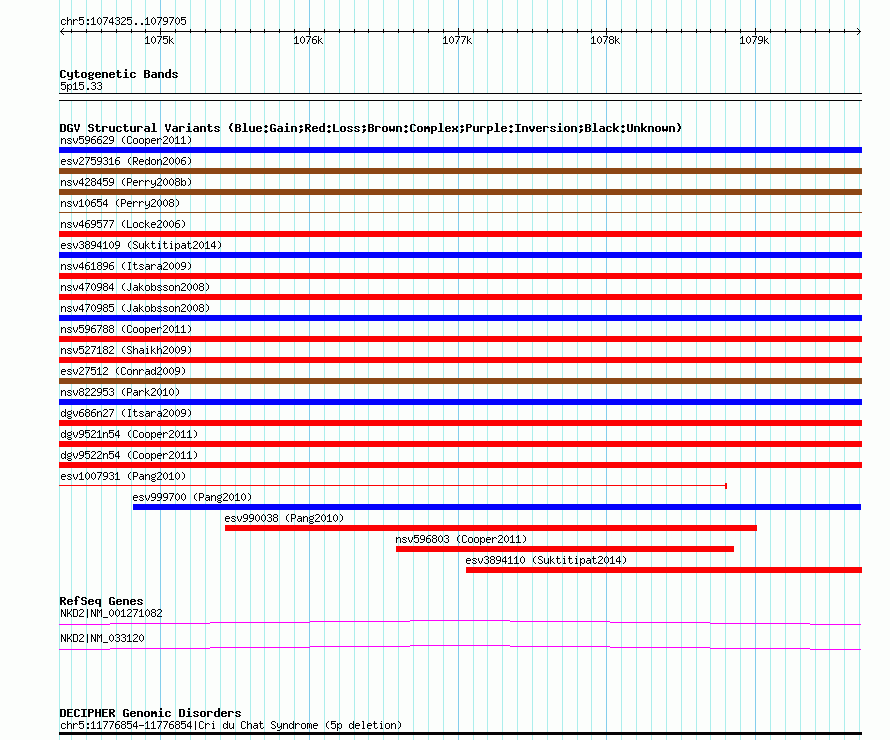Click the nsv470984 (Jakobsson2008) label

[134, 287]
